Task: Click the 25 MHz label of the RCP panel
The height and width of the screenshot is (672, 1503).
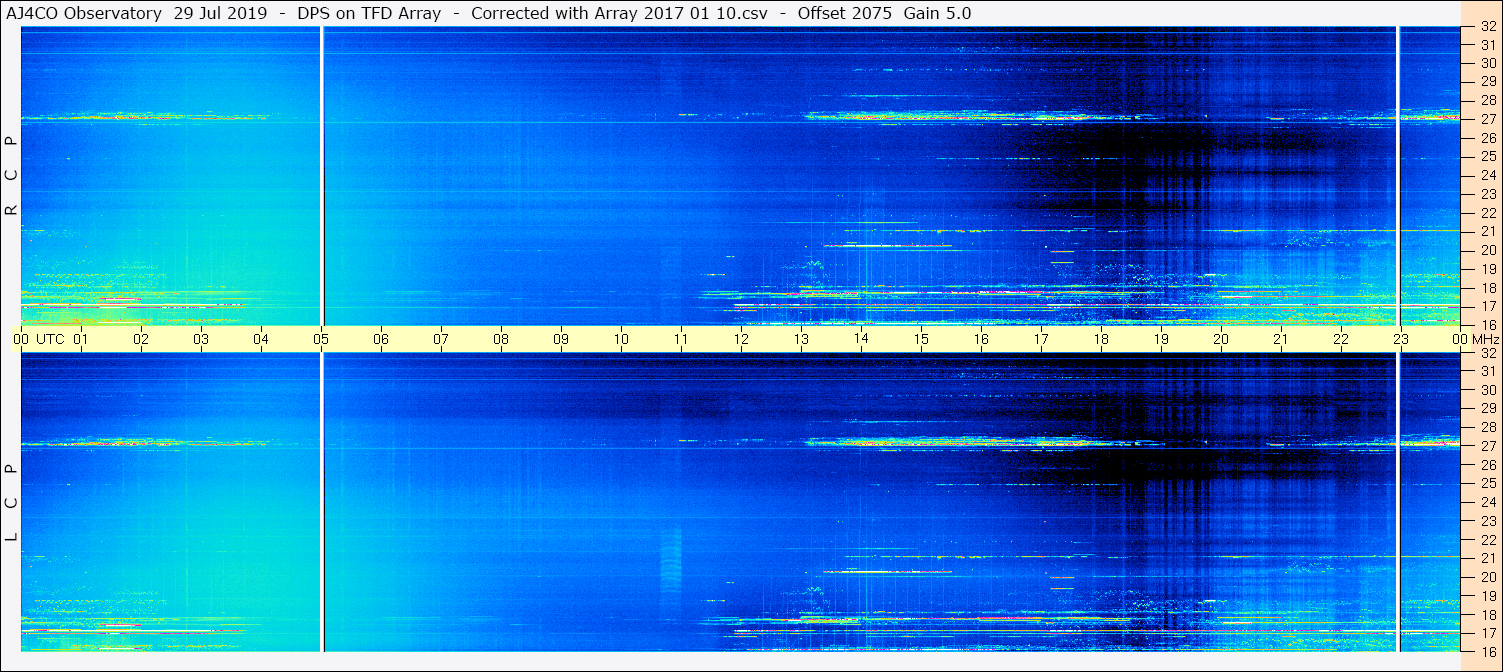Action: (1487, 156)
